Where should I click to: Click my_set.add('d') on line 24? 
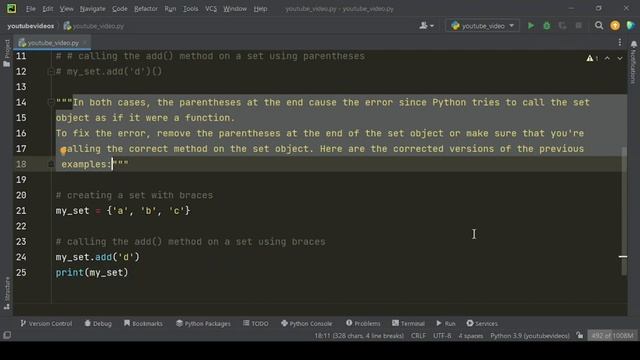(x=98, y=257)
